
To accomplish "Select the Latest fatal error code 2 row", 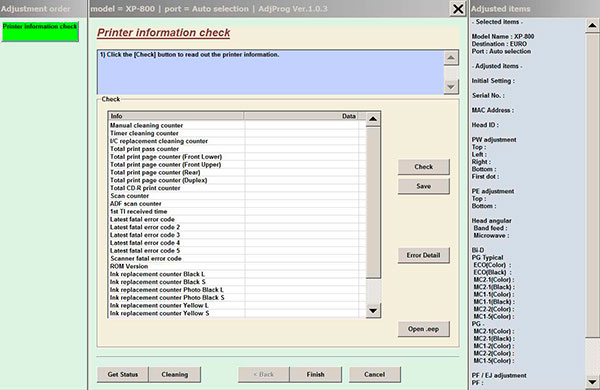I will (237, 227).
